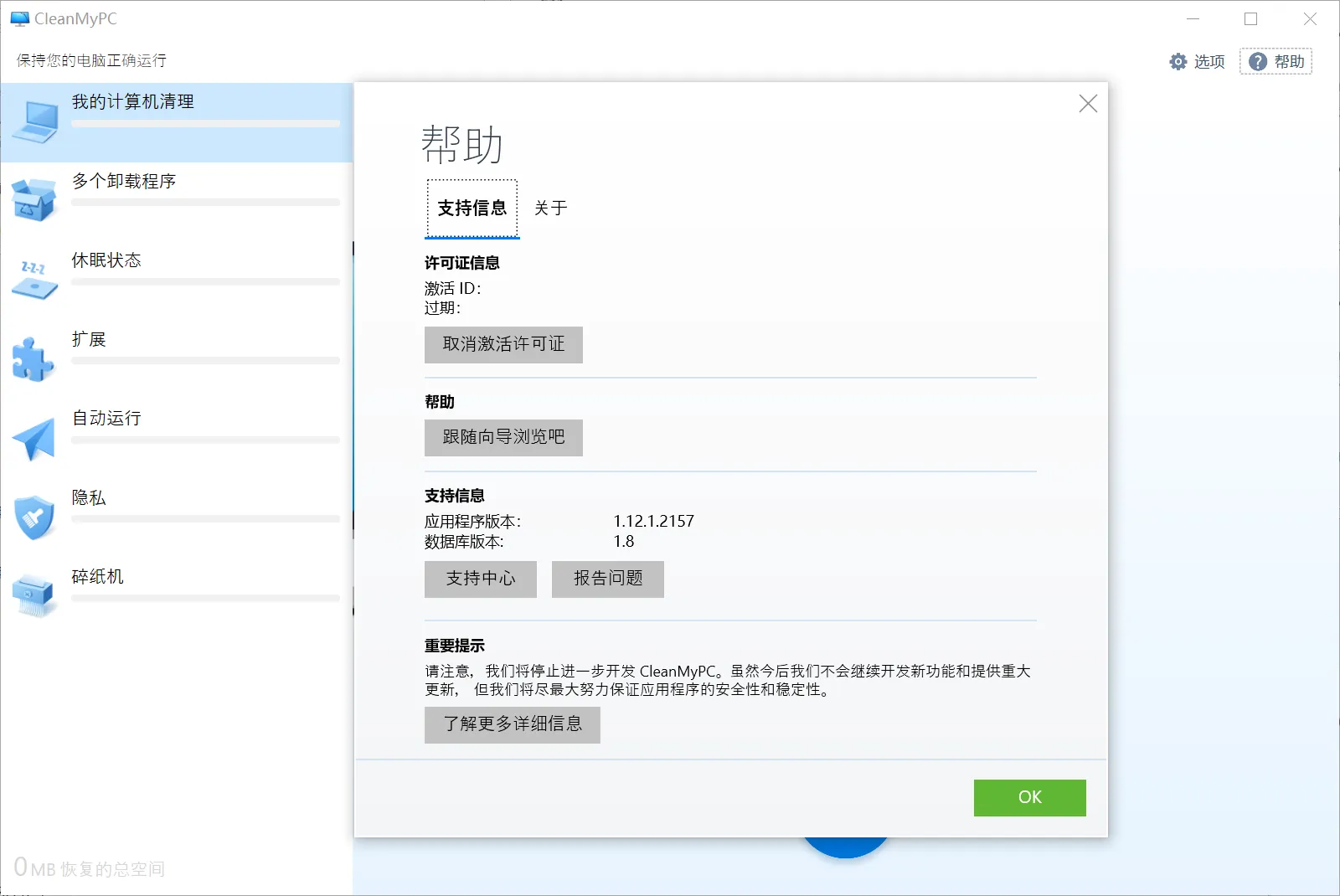Click the 休眠状态 progress bar

coord(206,282)
